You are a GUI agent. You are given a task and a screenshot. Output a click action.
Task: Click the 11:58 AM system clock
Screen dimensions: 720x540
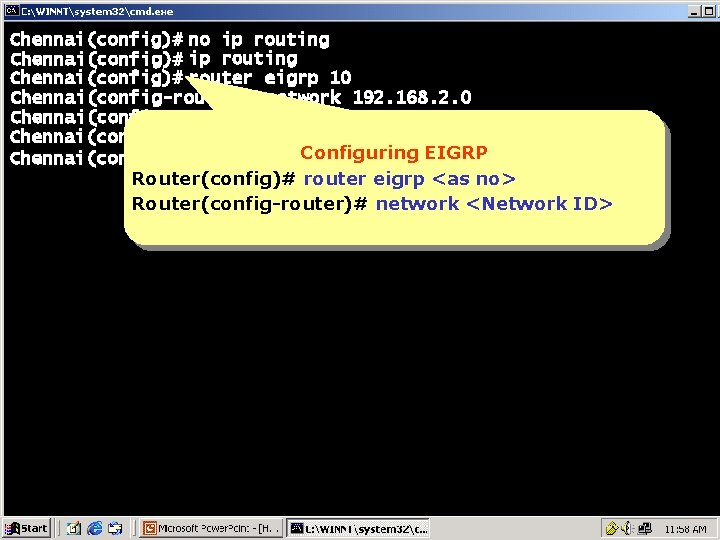pos(685,529)
